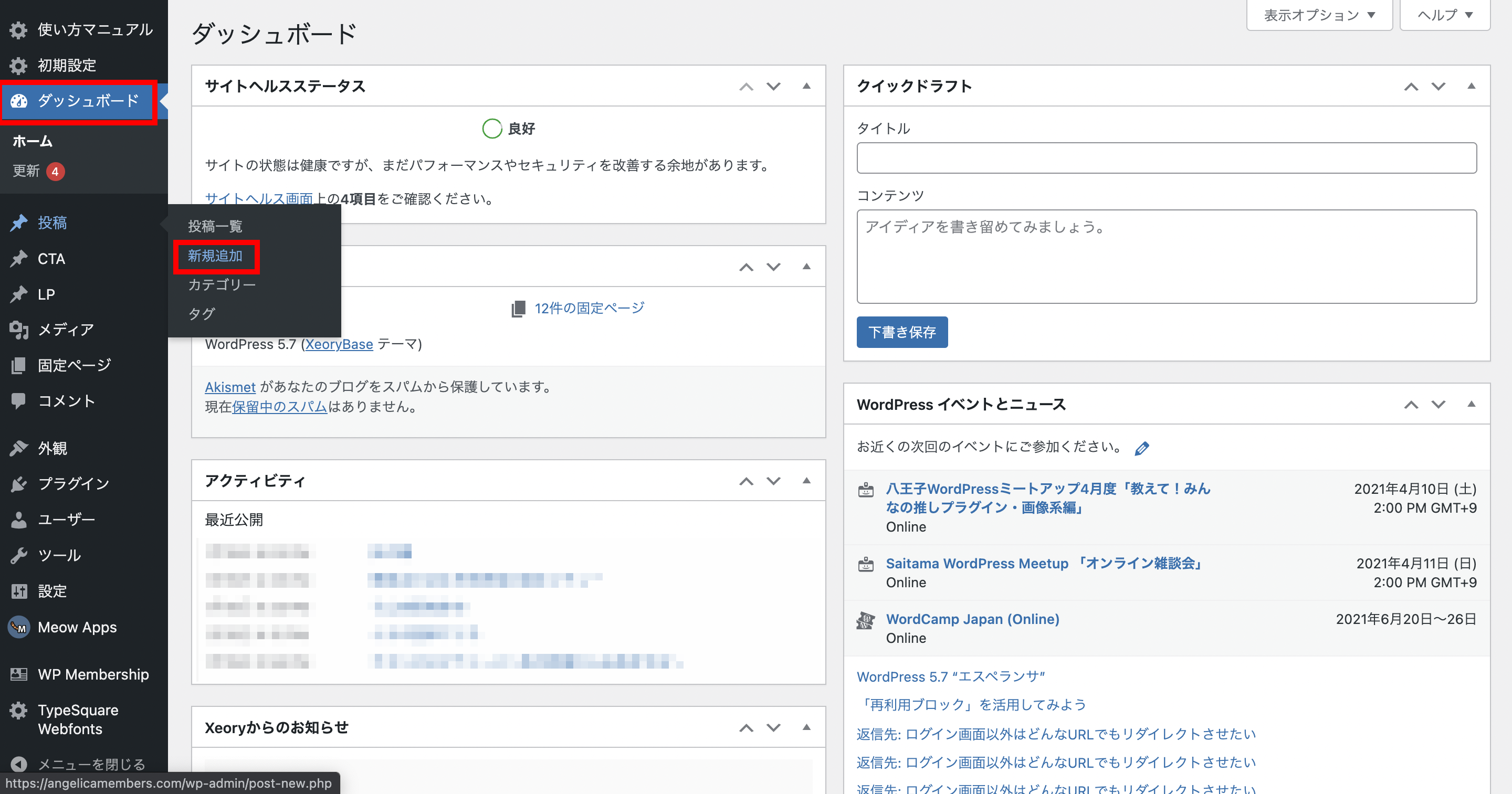Click the pencil icon to edit event location
The height and width of the screenshot is (794, 1512).
pyautogui.click(x=1142, y=449)
